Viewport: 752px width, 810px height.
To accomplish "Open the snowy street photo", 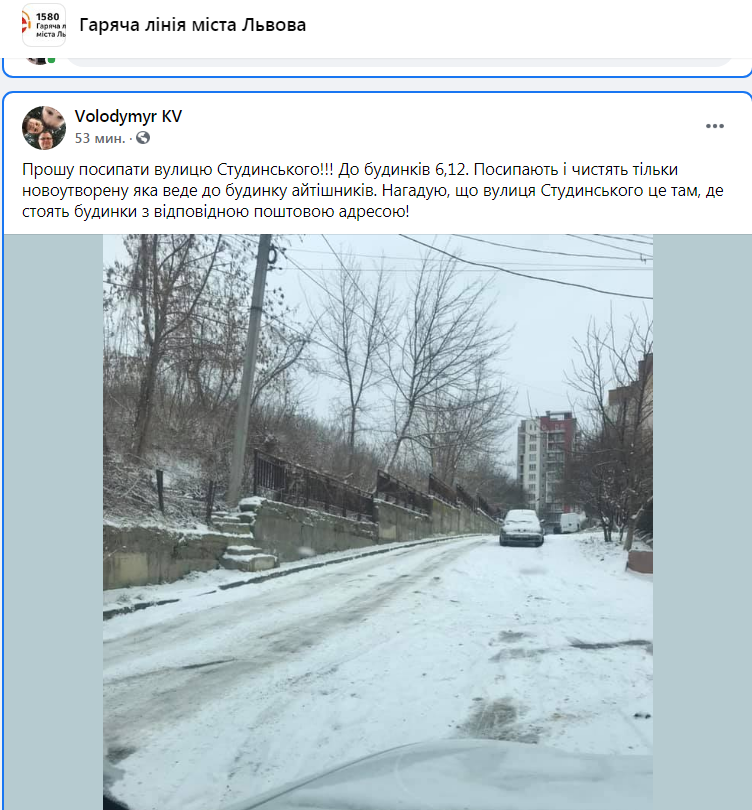I will tap(378, 522).
